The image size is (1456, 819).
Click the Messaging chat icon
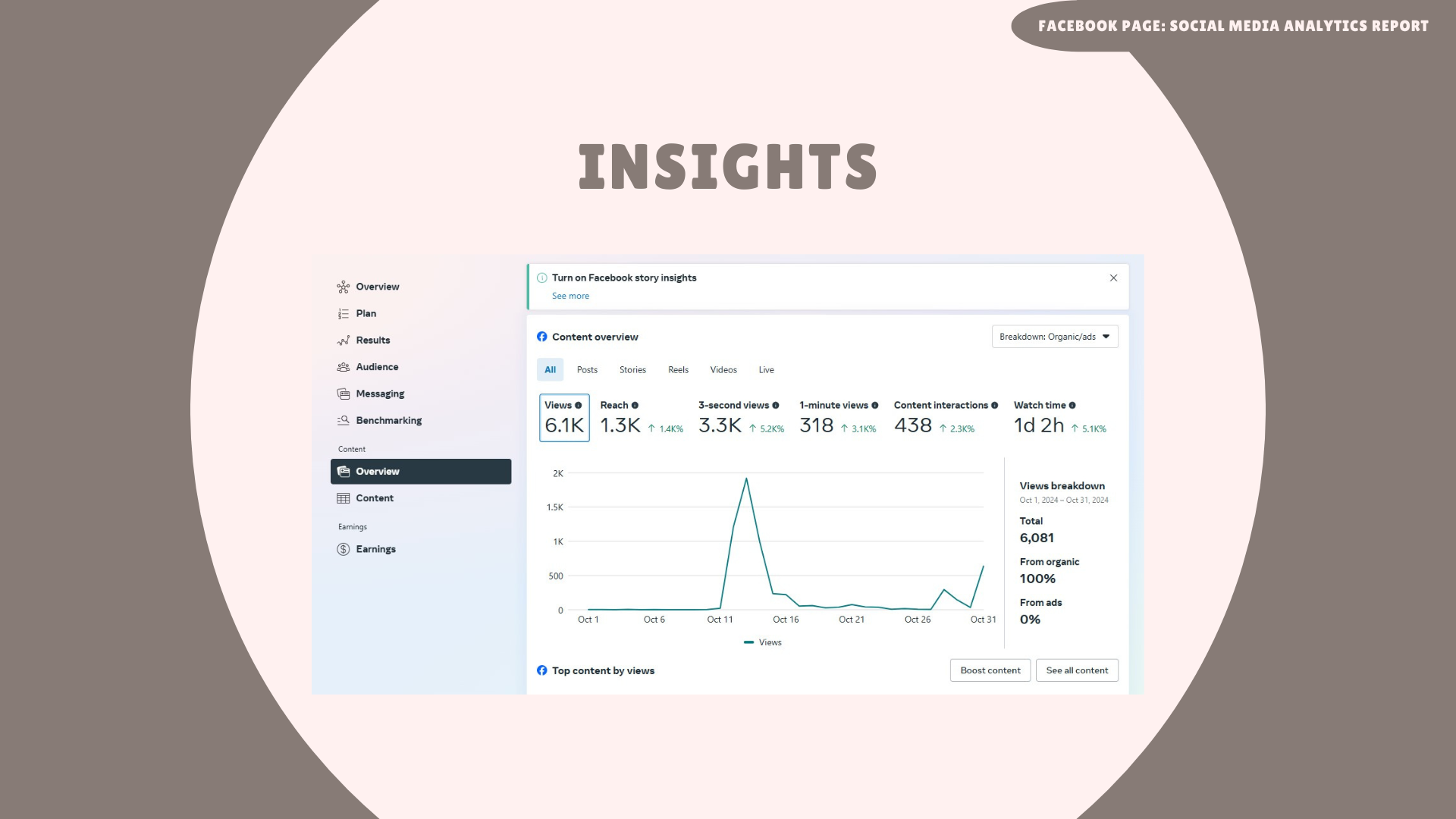pos(343,394)
